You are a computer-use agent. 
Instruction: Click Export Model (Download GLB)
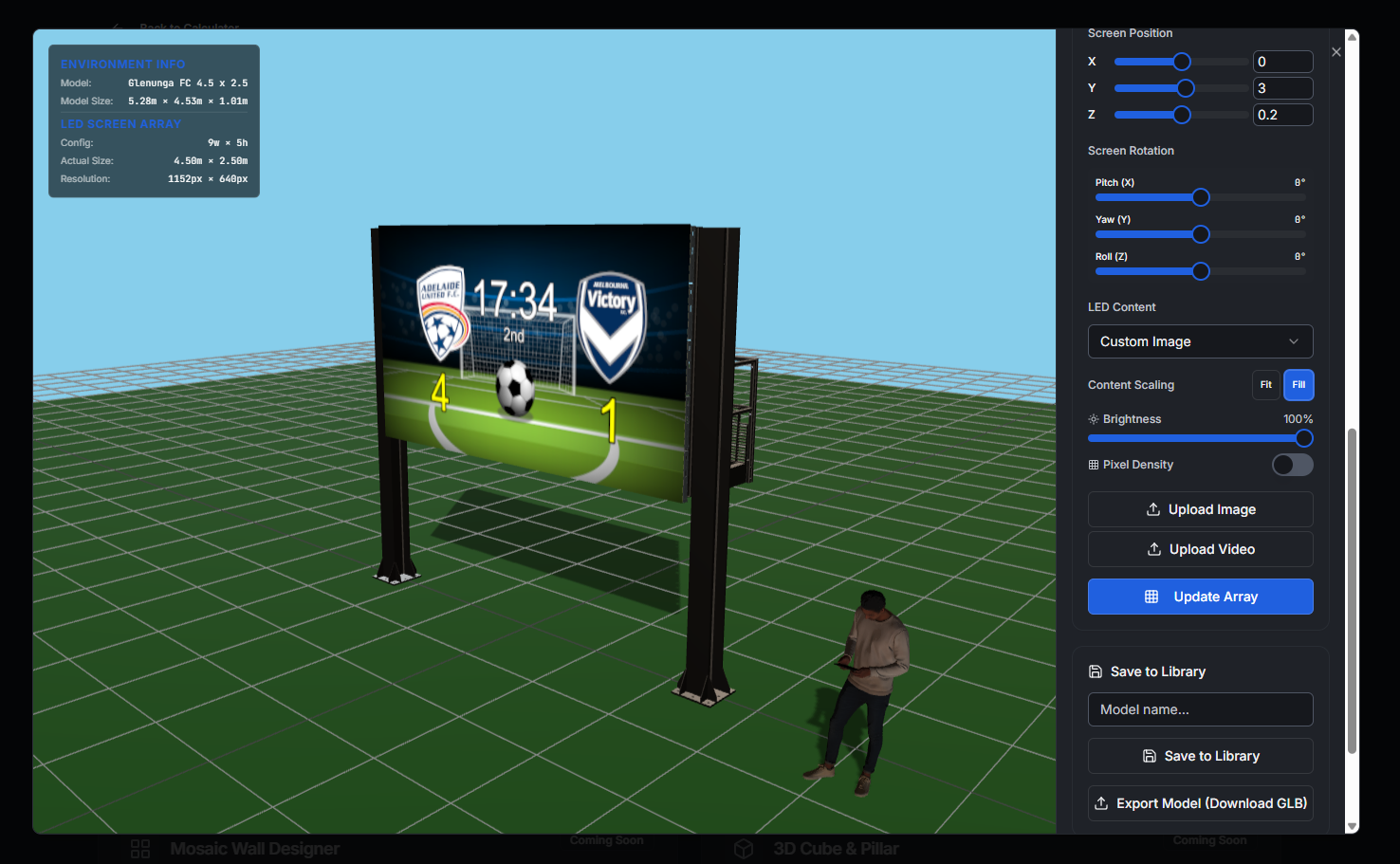[x=1200, y=803]
